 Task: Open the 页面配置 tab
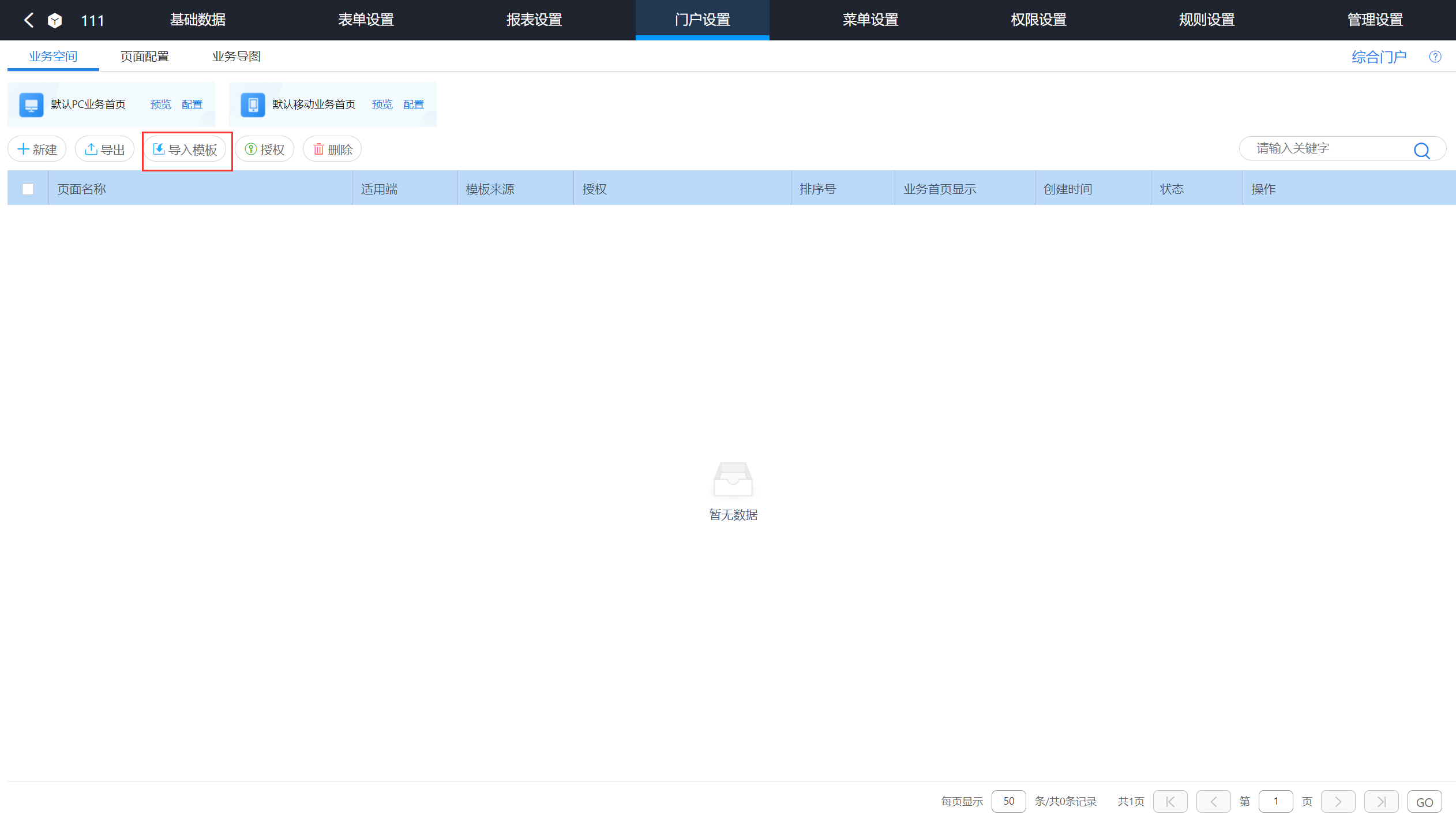pos(144,56)
